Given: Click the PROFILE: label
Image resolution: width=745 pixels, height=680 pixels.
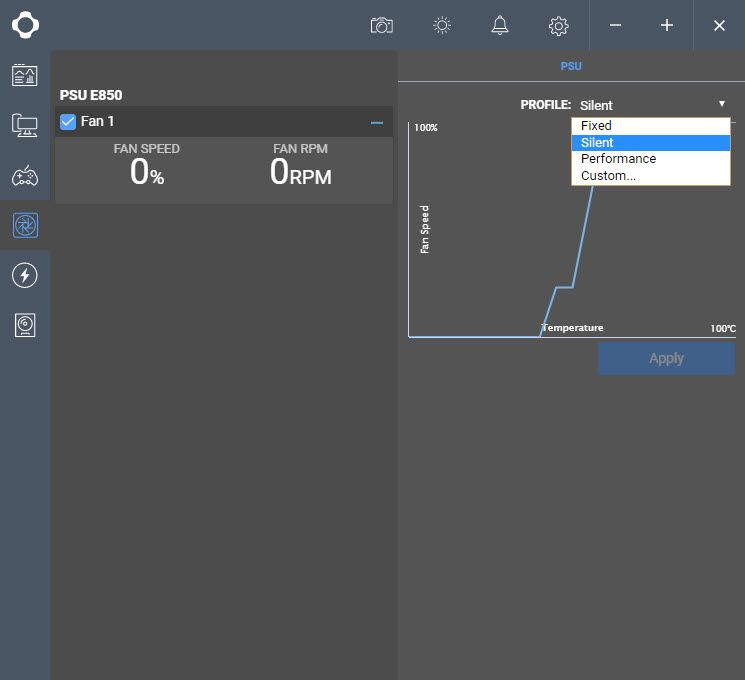Looking at the screenshot, I should click(x=545, y=105).
